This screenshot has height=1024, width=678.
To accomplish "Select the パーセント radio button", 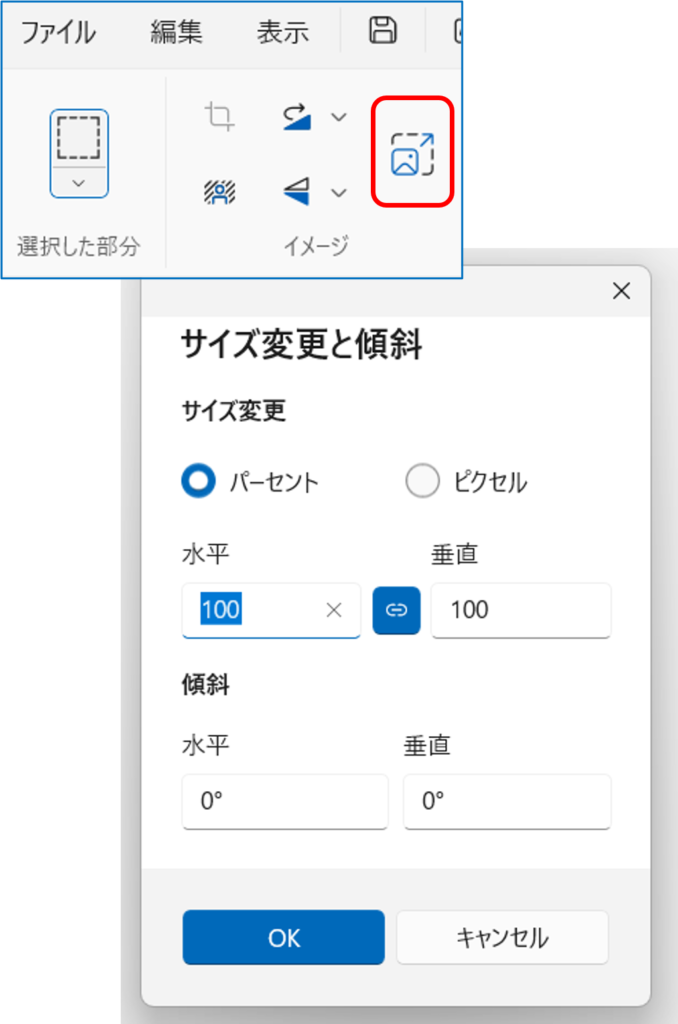I will 199,482.
